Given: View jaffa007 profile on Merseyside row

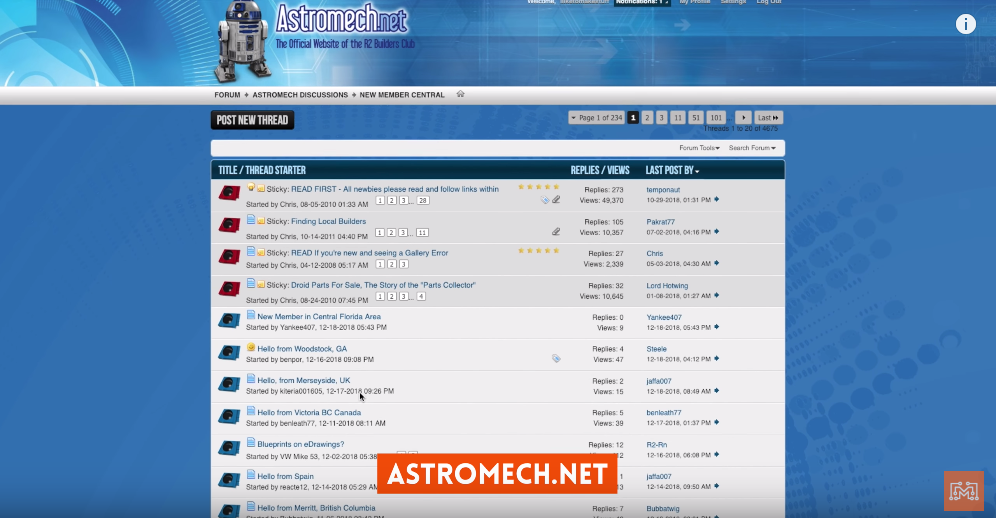Looking at the screenshot, I should (659, 381).
